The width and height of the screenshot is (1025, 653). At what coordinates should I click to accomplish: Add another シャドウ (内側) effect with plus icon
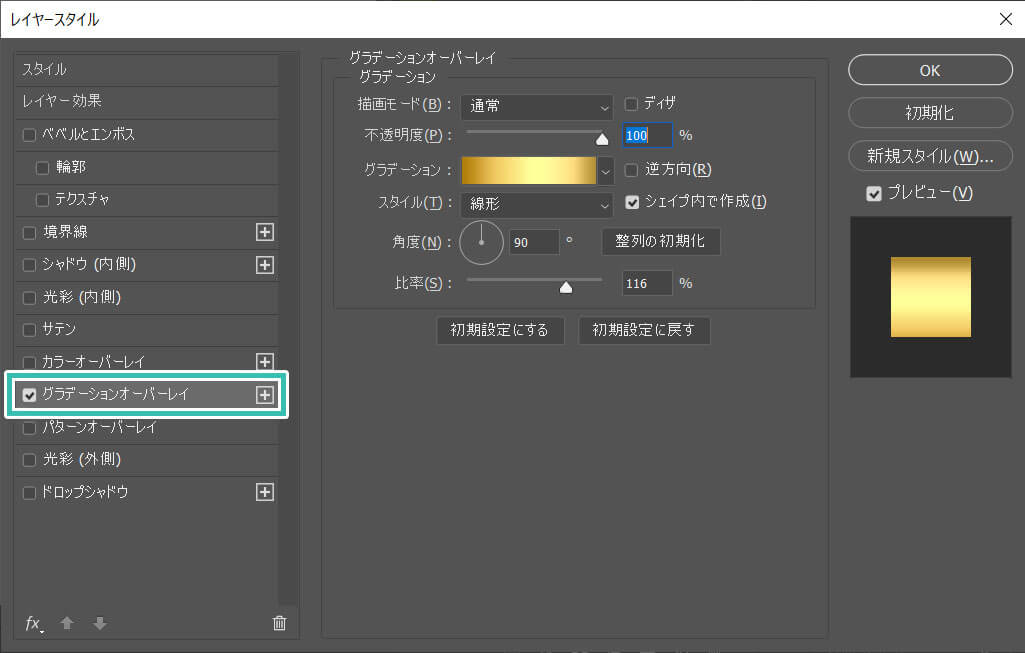pyautogui.click(x=265, y=265)
